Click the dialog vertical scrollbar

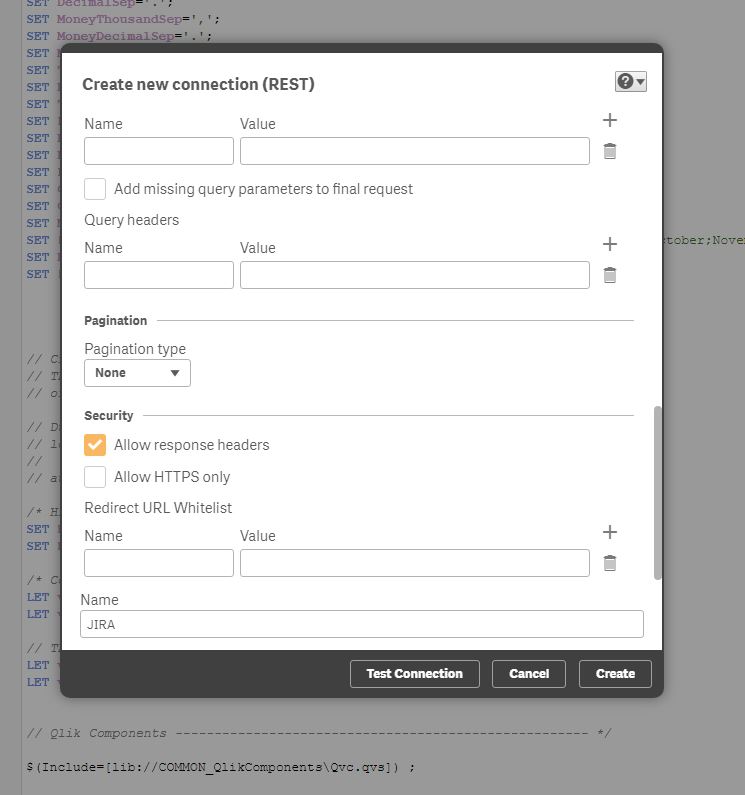pyautogui.click(x=657, y=490)
